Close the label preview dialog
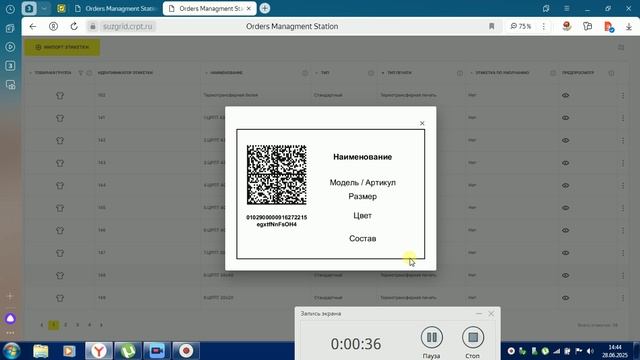This screenshot has width=640, height=360. tap(422, 123)
